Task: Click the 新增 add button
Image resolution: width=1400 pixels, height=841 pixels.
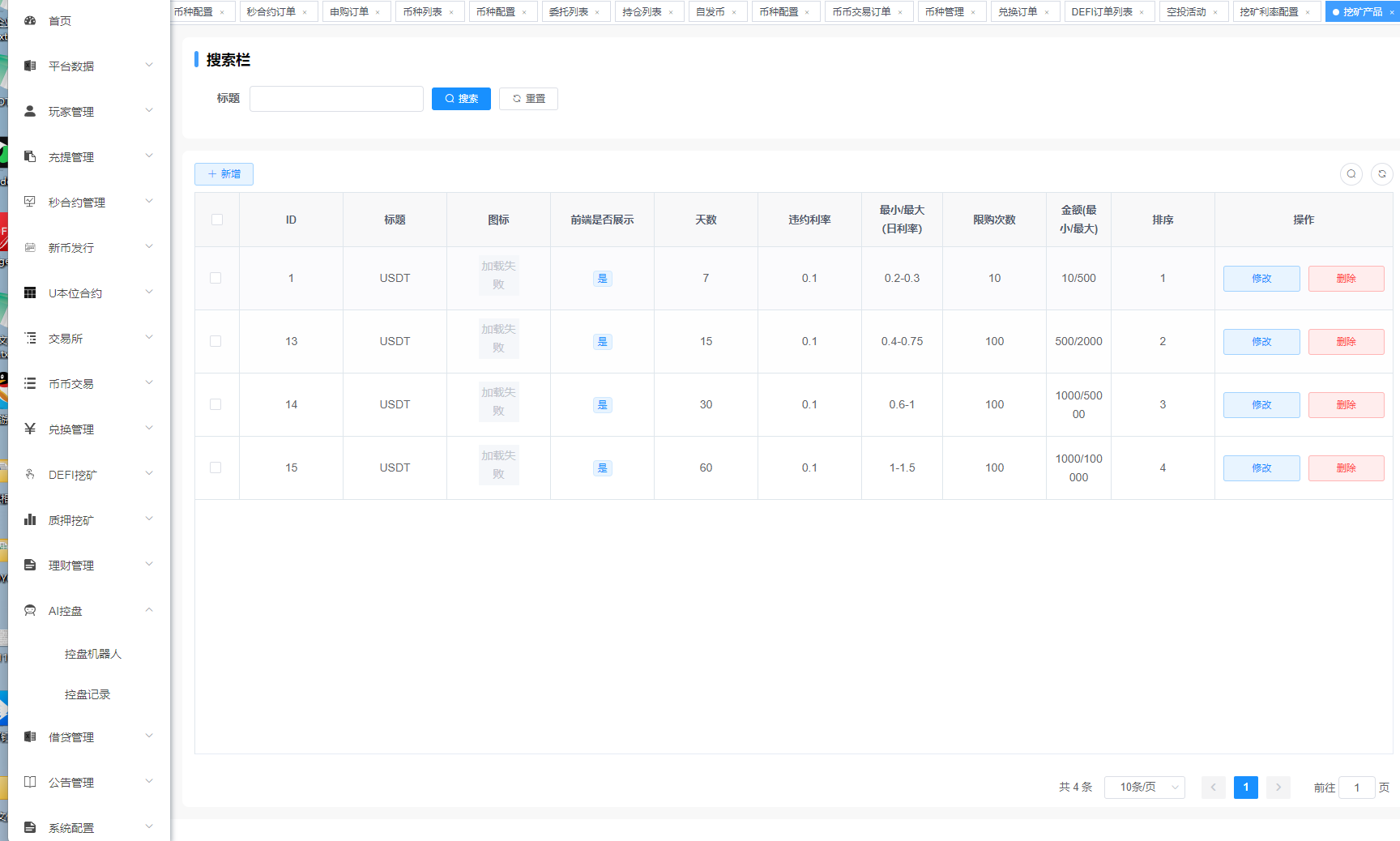Action: [224, 174]
